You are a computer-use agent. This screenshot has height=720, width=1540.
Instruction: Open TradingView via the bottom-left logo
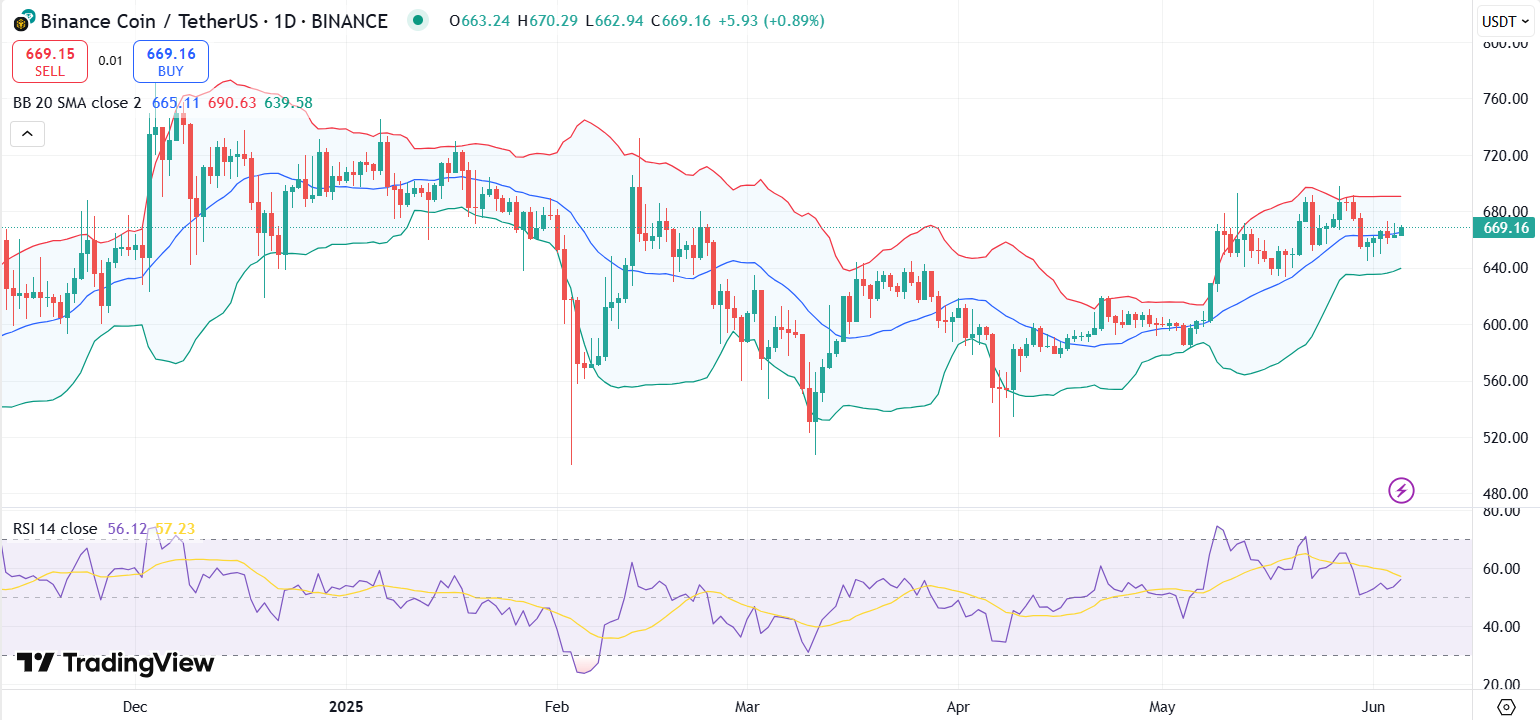pos(113,663)
